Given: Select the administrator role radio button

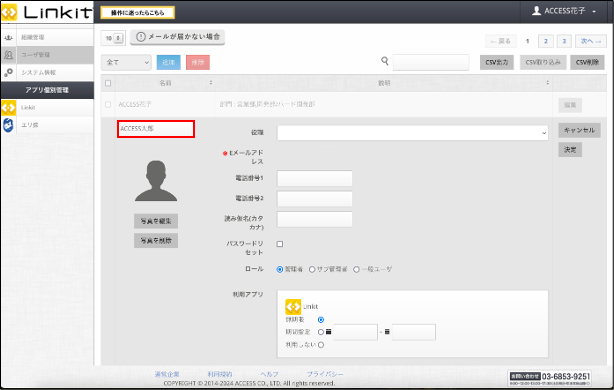Looking at the screenshot, I should (x=280, y=269).
